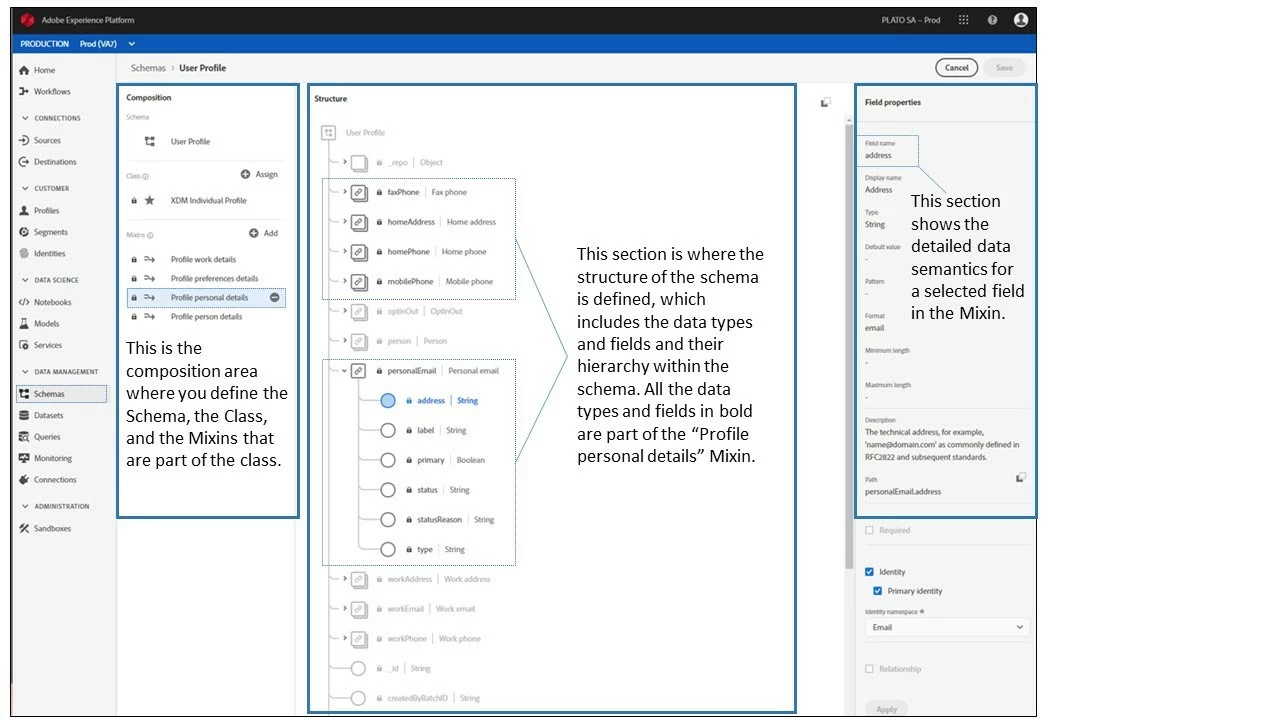Screen dimensions: 1280x720
Task: Click the Models sidebar icon
Action: click(24, 324)
